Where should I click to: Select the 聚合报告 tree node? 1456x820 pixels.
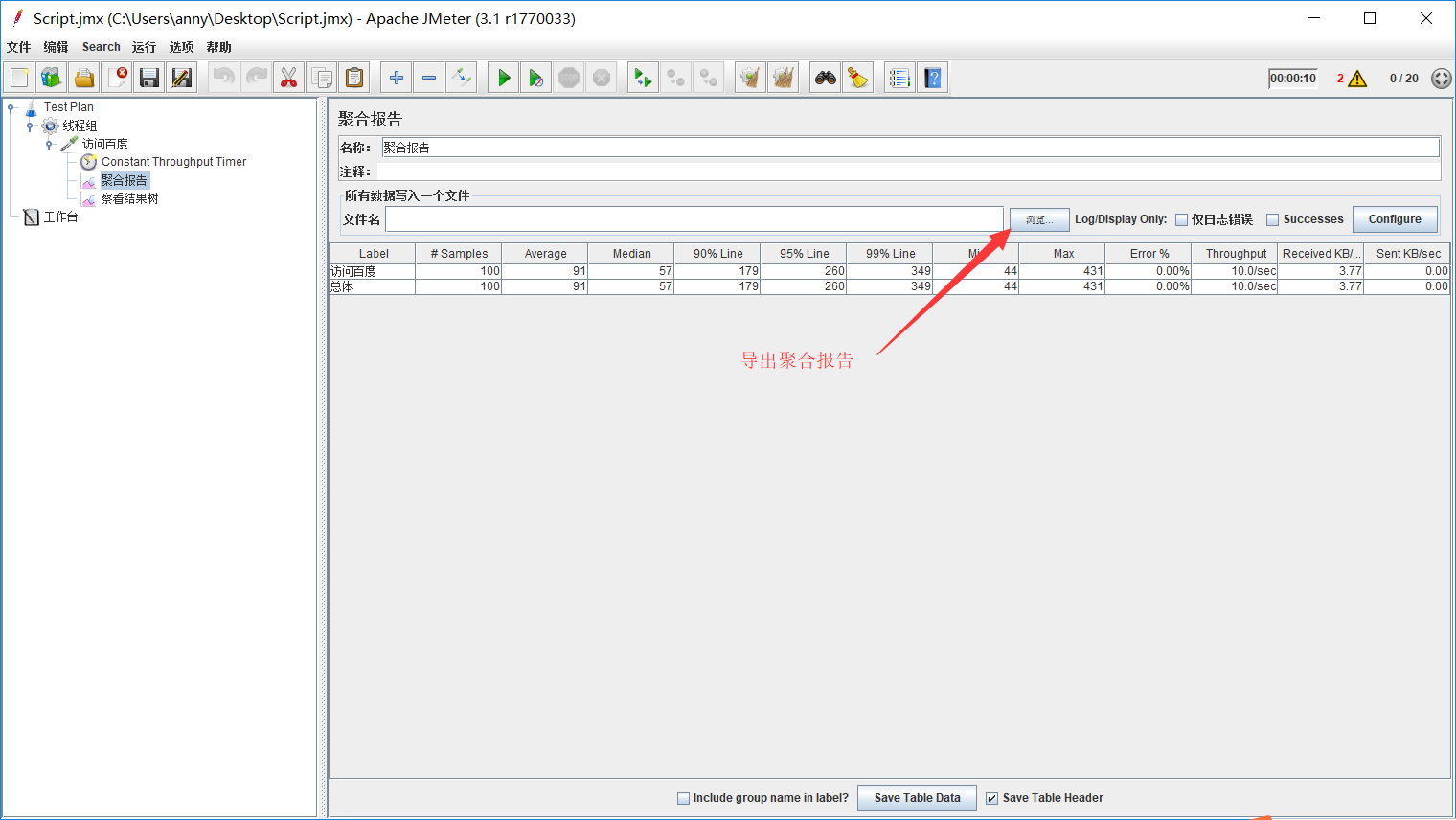[125, 180]
